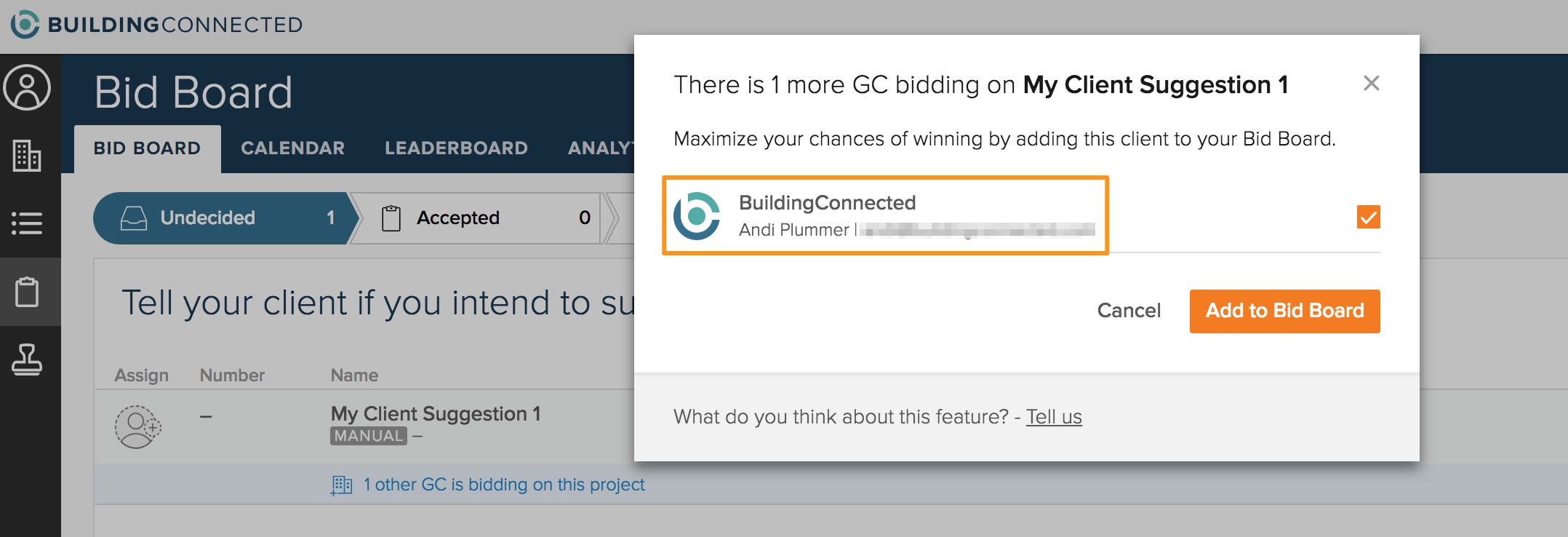Close the dialog with the X button
The width and height of the screenshot is (1568, 537).
tap(1371, 84)
